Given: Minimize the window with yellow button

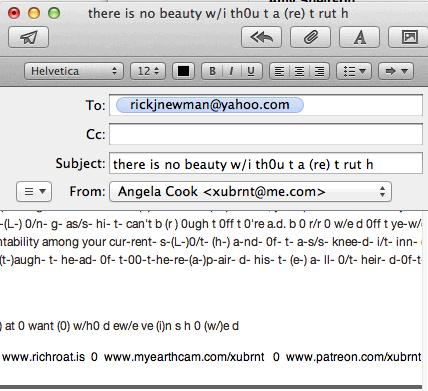Looking at the screenshot, I should pos(34,13).
